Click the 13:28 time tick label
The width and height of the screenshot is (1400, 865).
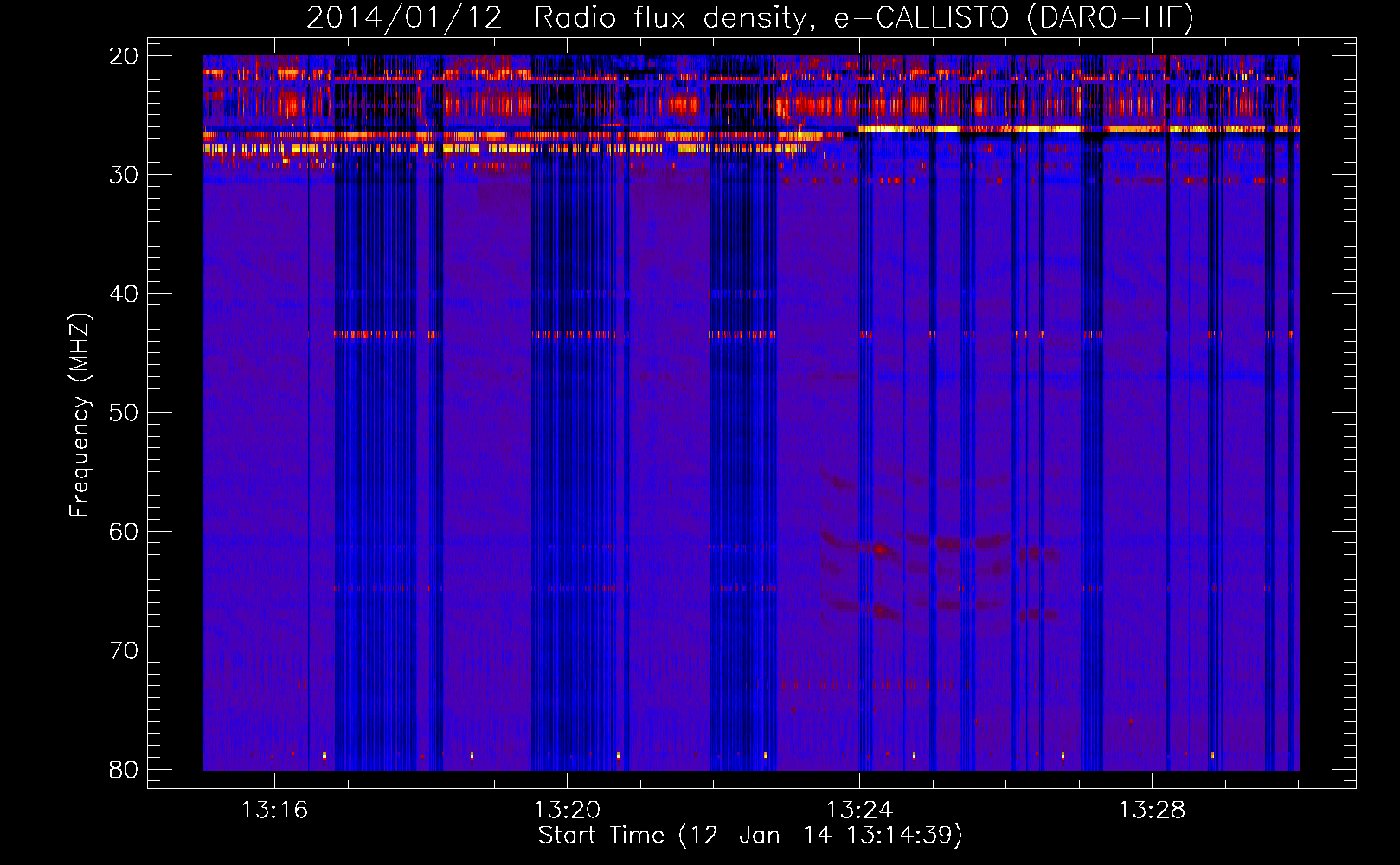click(1152, 811)
